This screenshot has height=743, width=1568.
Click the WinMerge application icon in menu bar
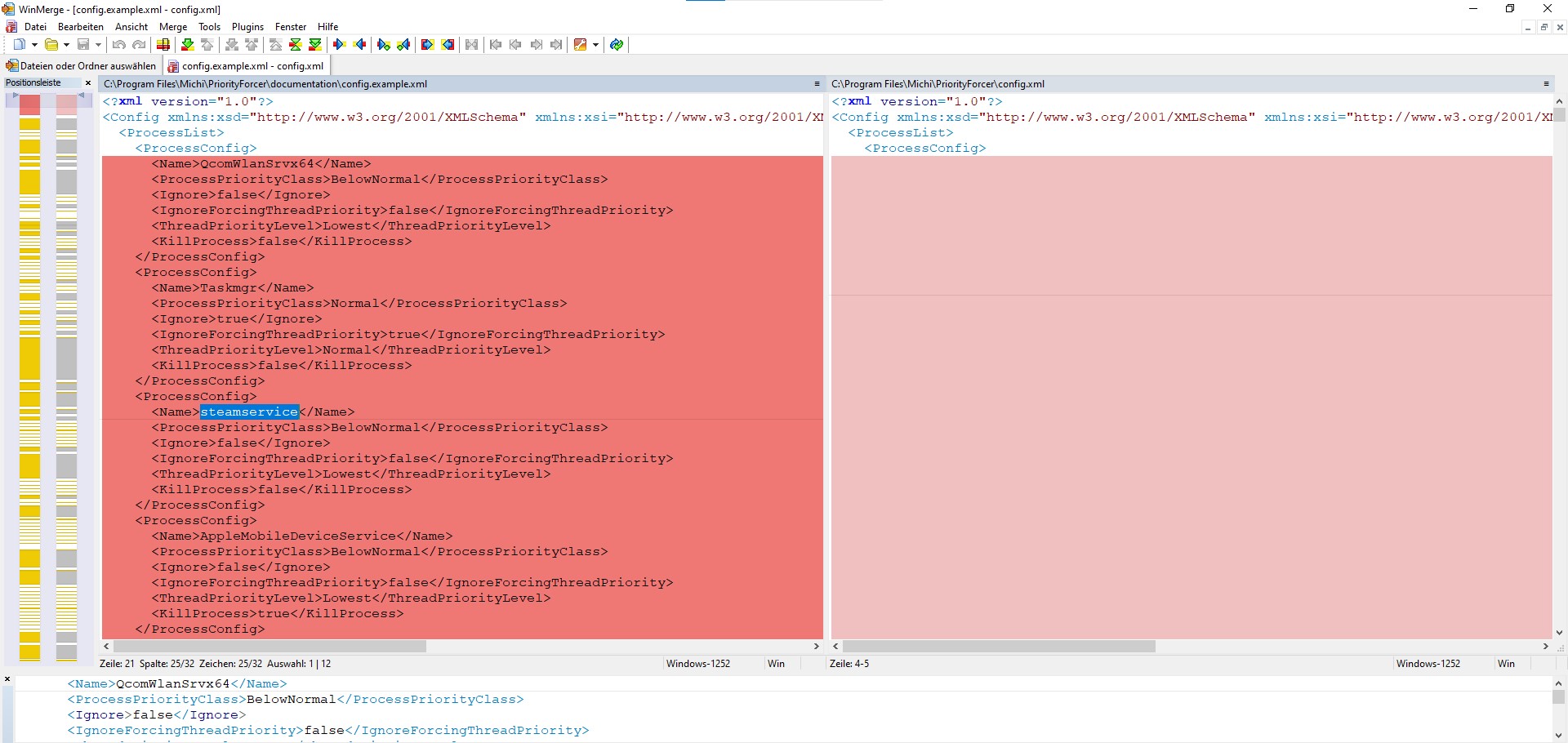coord(11,27)
